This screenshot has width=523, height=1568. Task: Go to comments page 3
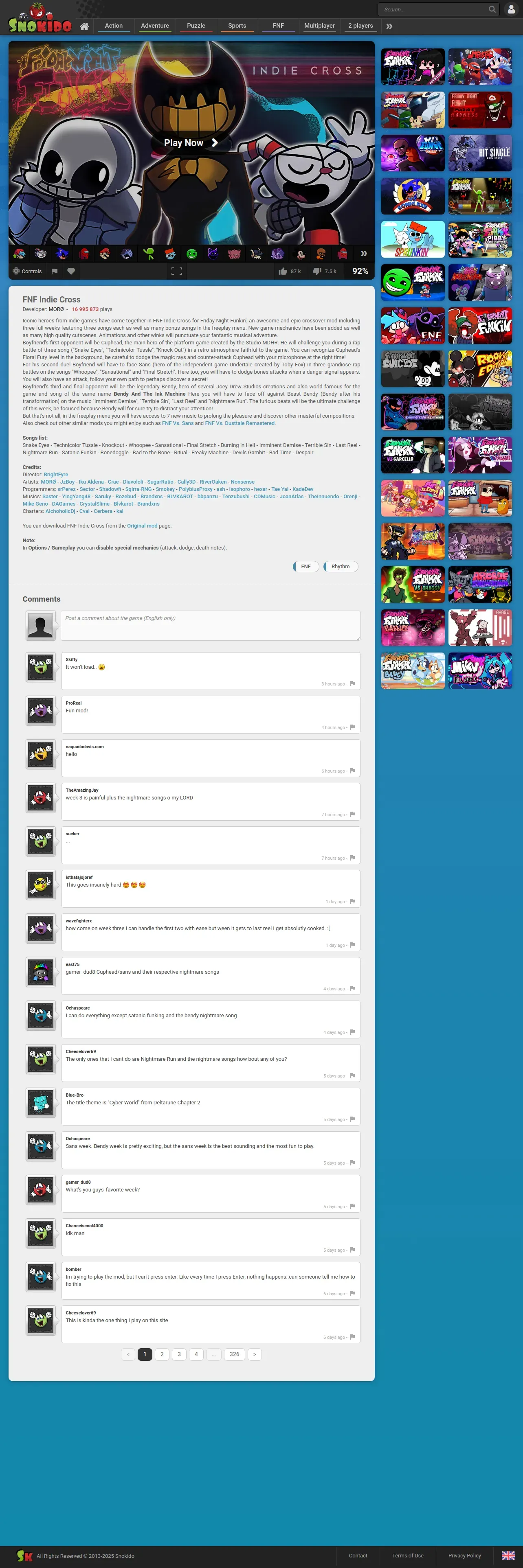(179, 1354)
